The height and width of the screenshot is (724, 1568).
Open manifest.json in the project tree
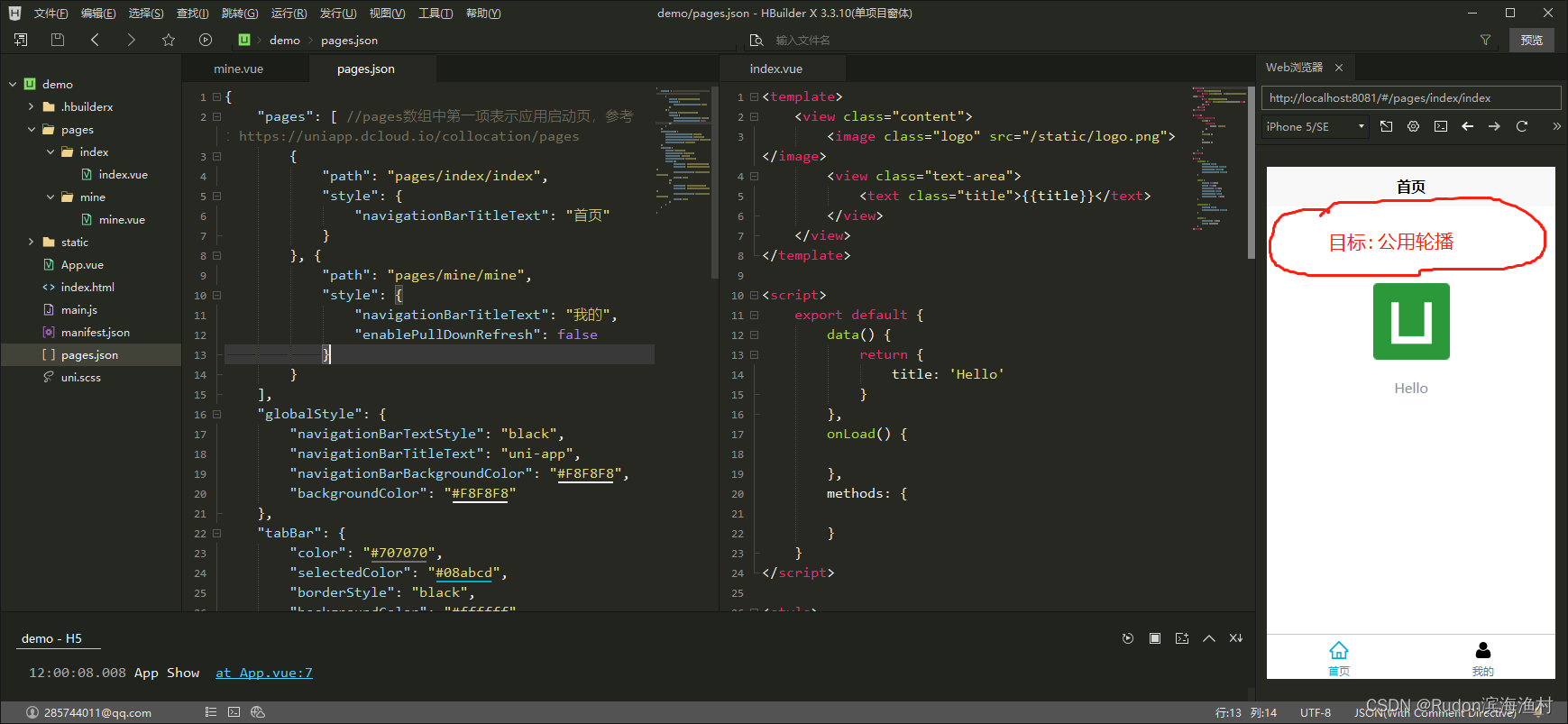[96, 332]
